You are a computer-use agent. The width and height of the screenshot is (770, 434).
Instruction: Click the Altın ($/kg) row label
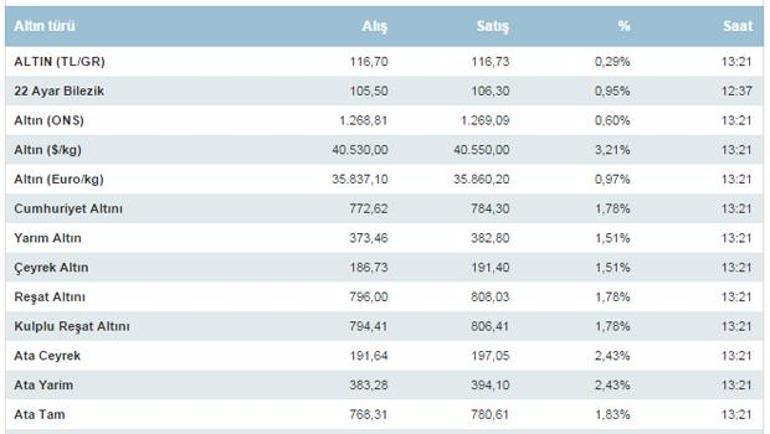(x=50, y=150)
